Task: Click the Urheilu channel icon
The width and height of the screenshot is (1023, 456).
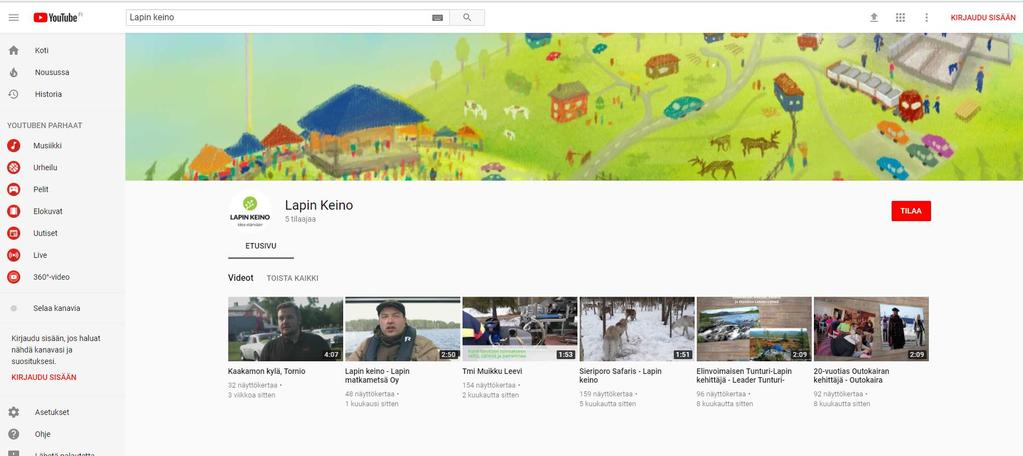Action: [x=14, y=168]
